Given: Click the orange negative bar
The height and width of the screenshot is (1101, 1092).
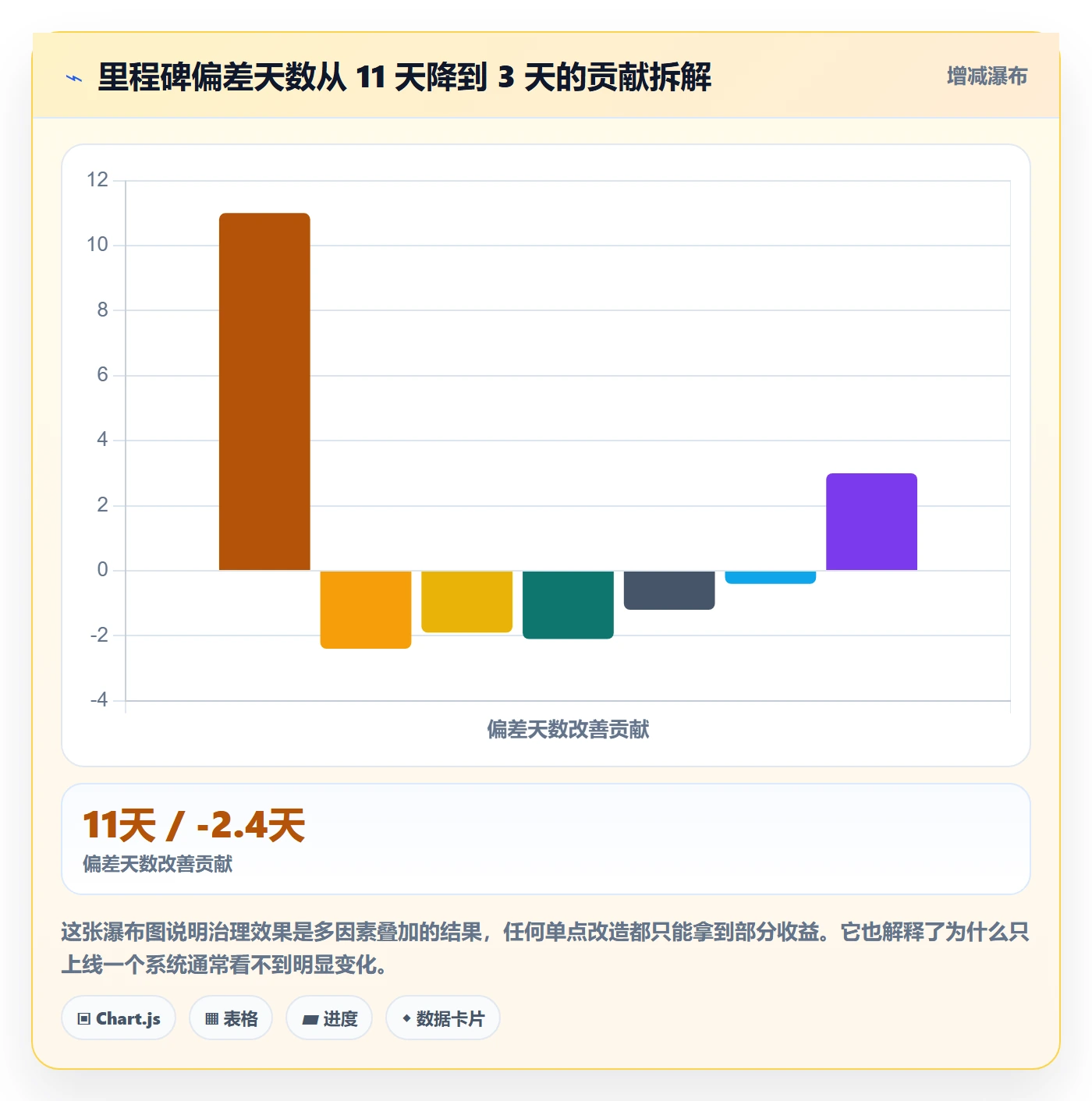Looking at the screenshot, I should [x=366, y=609].
